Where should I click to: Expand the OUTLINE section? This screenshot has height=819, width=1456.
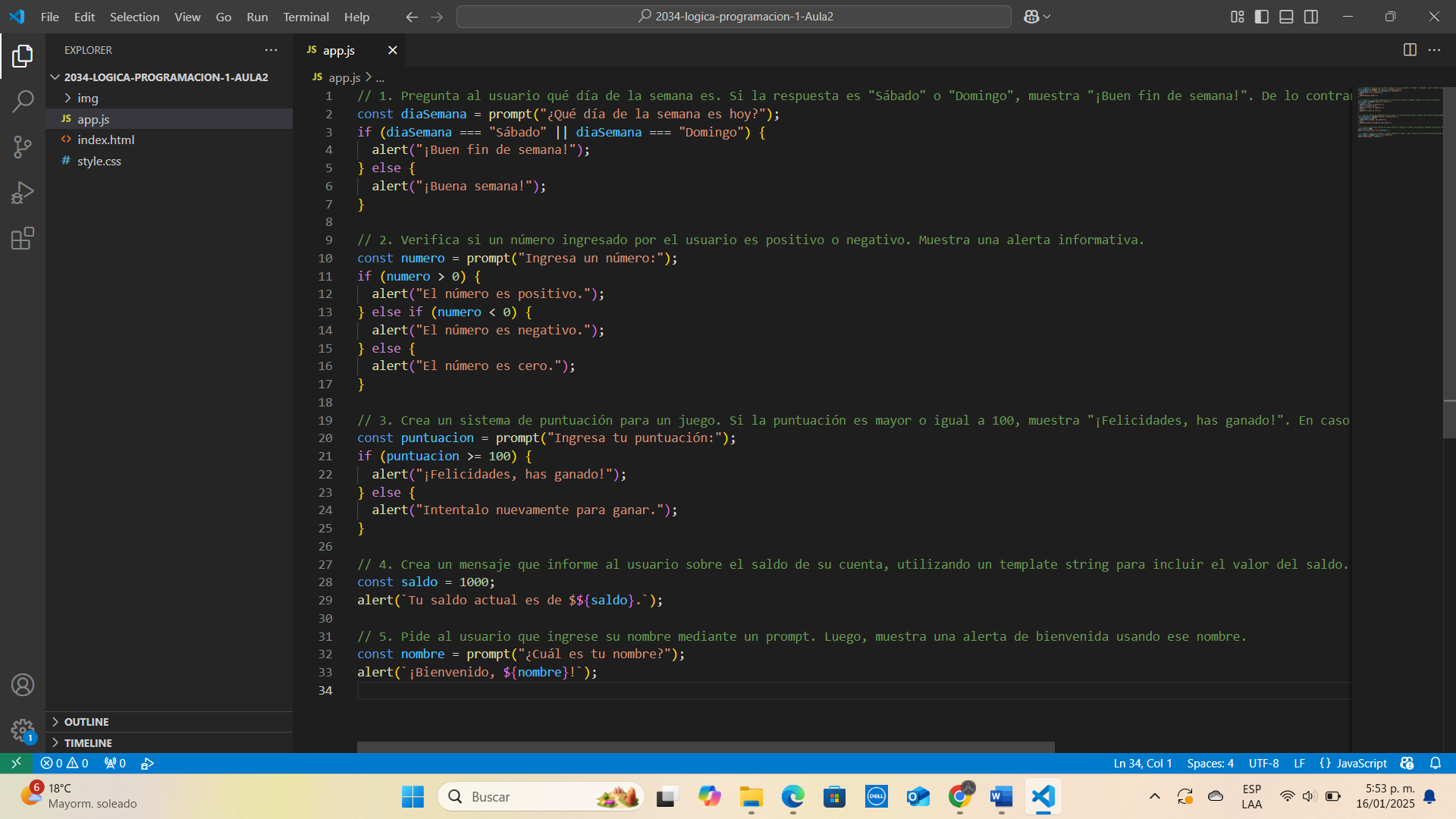(86, 722)
